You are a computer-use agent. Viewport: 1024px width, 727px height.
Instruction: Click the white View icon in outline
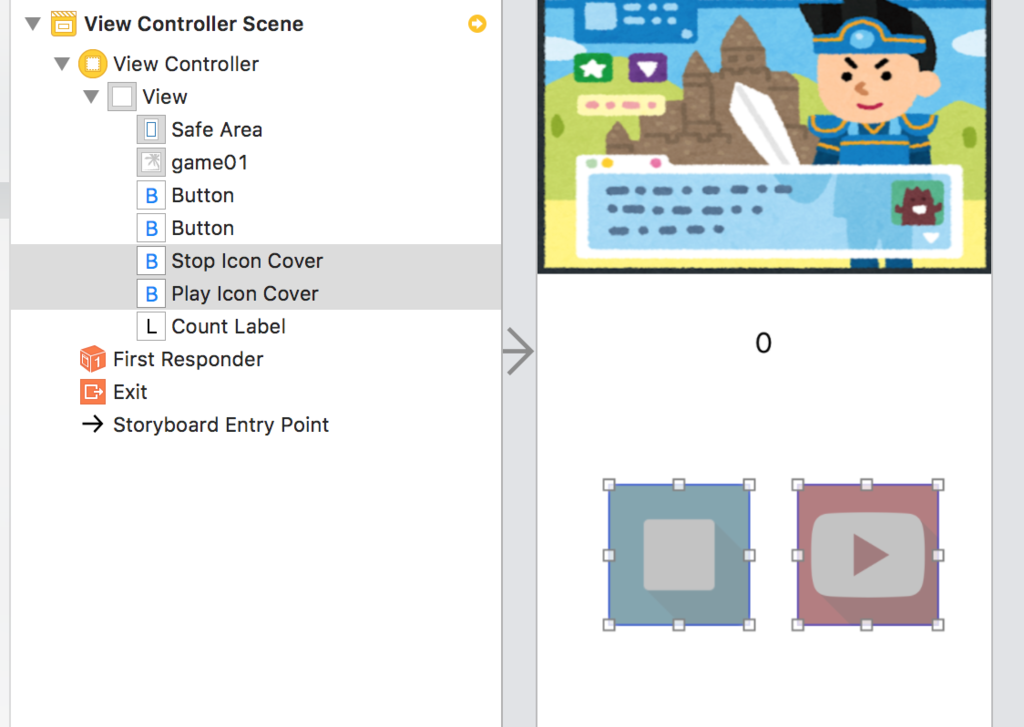(122, 97)
